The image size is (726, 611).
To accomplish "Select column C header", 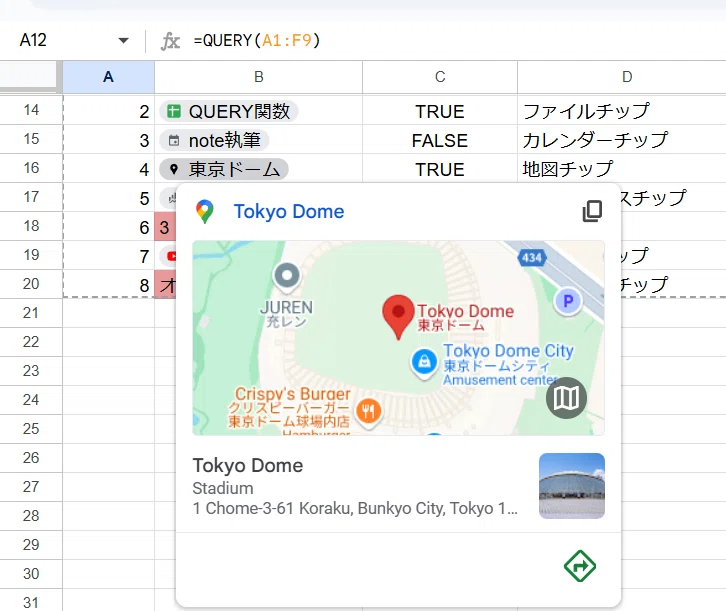I will tap(440, 77).
